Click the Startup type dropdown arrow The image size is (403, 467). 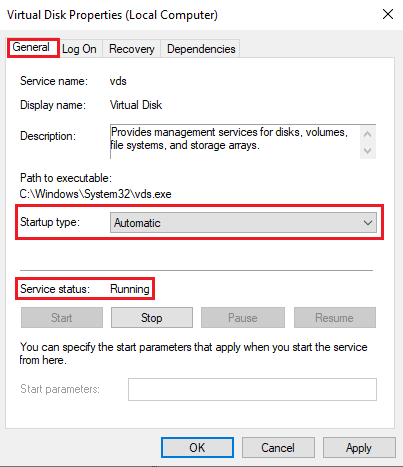(368, 223)
